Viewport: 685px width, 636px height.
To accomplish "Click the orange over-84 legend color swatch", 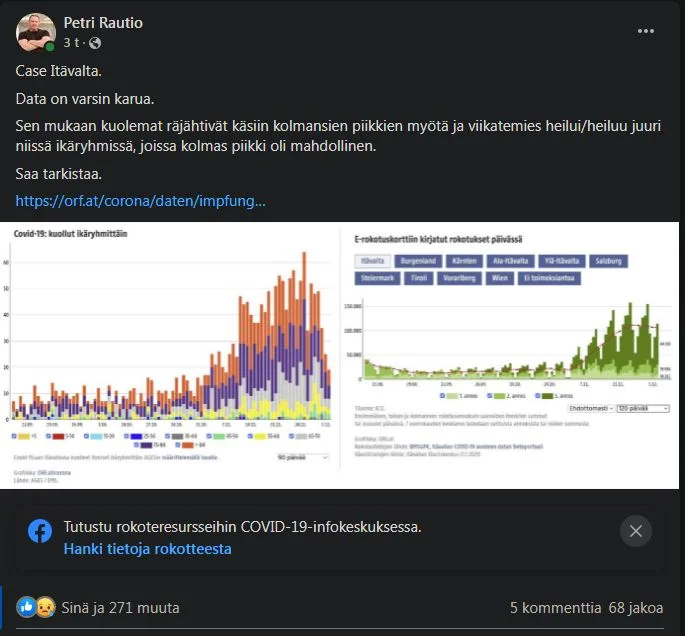I will (187, 445).
